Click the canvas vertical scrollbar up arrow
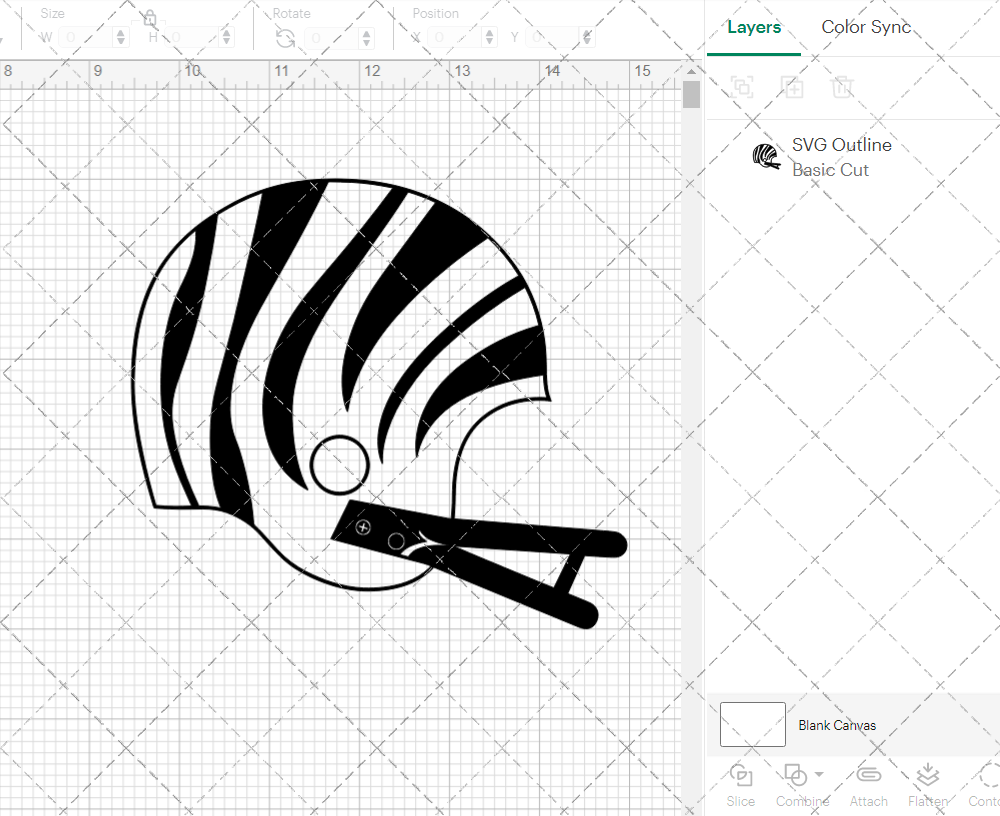Image resolution: width=1000 pixels, height=816 pixels. (x=691, y=73)
